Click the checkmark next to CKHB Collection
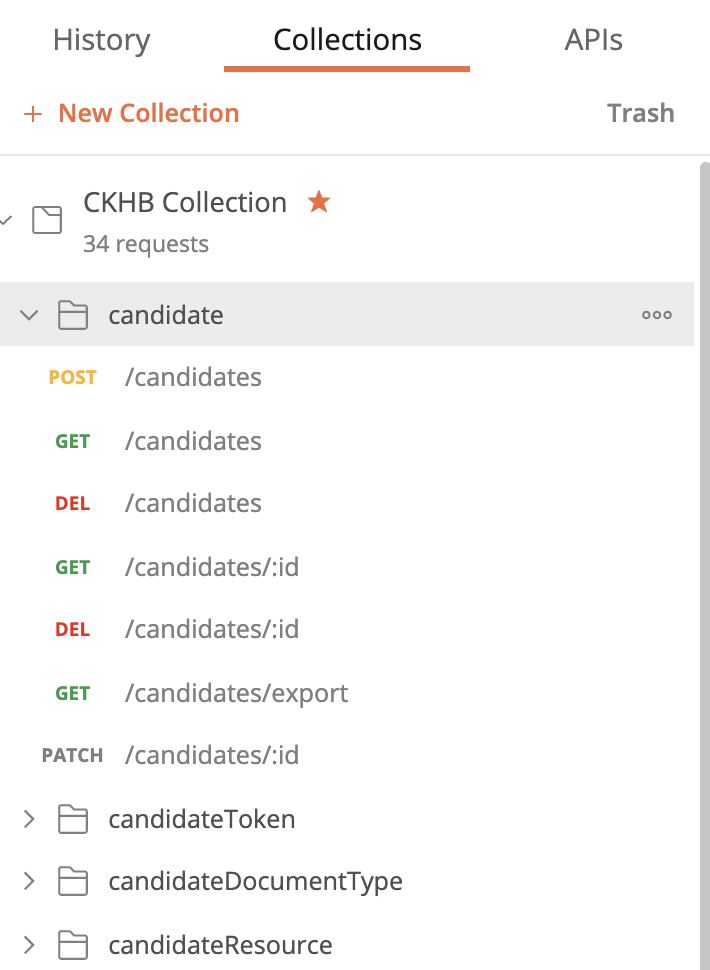The width and height of the screenshot is (710, 970). 8,219
